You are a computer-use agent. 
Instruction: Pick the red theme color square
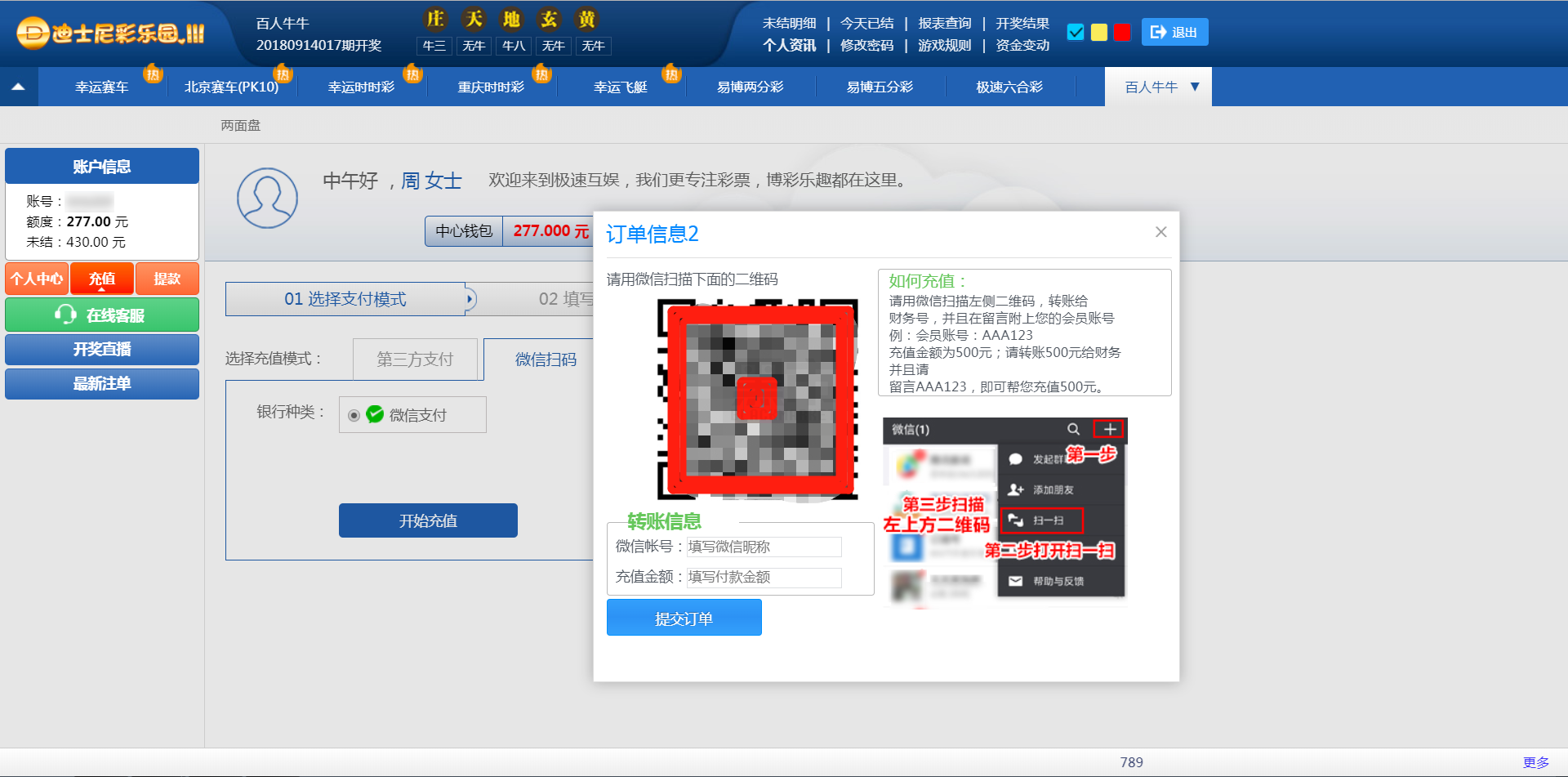(x=1122, y=32)
